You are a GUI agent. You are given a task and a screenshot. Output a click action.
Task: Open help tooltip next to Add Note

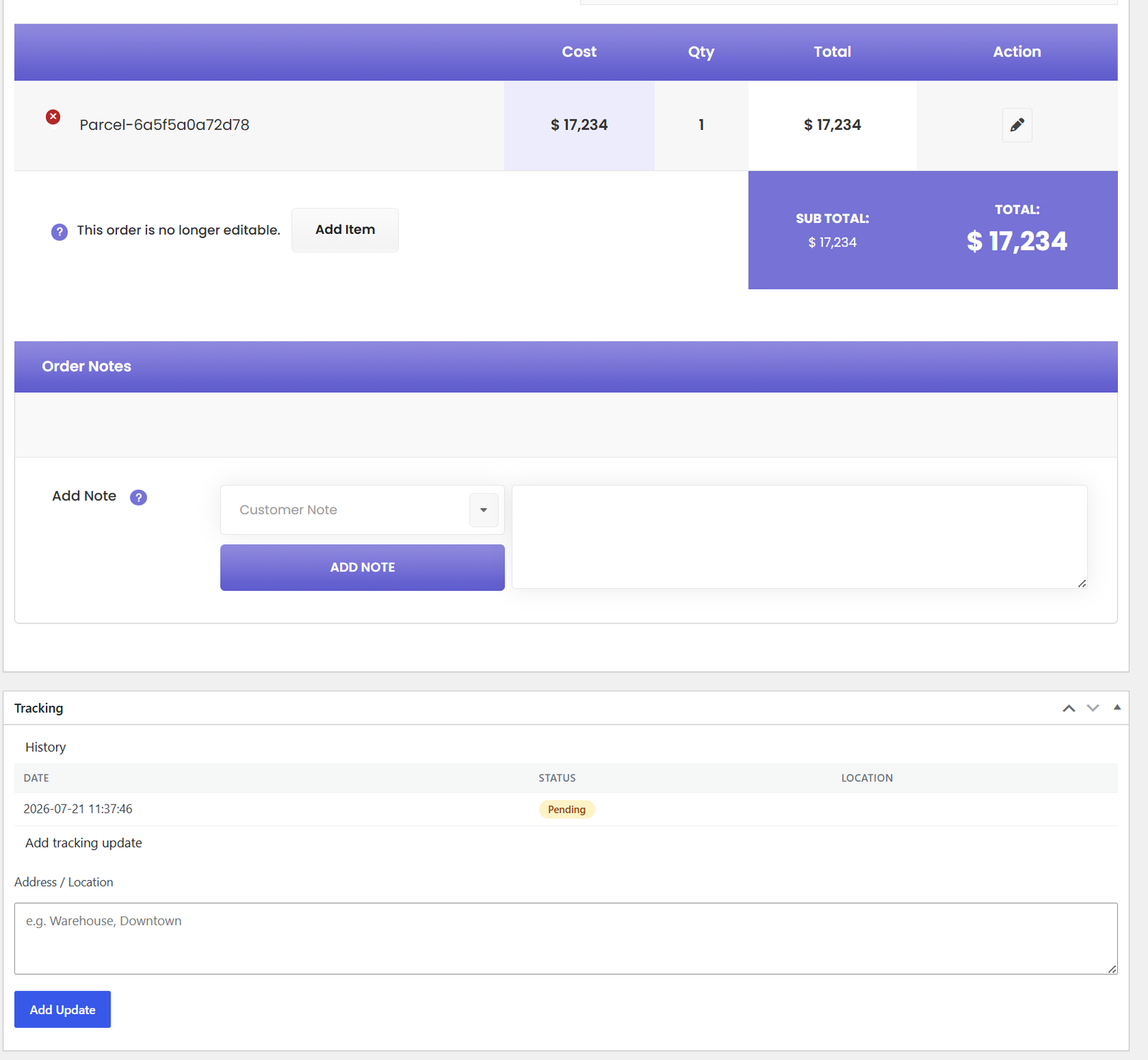tap(138, 497)
